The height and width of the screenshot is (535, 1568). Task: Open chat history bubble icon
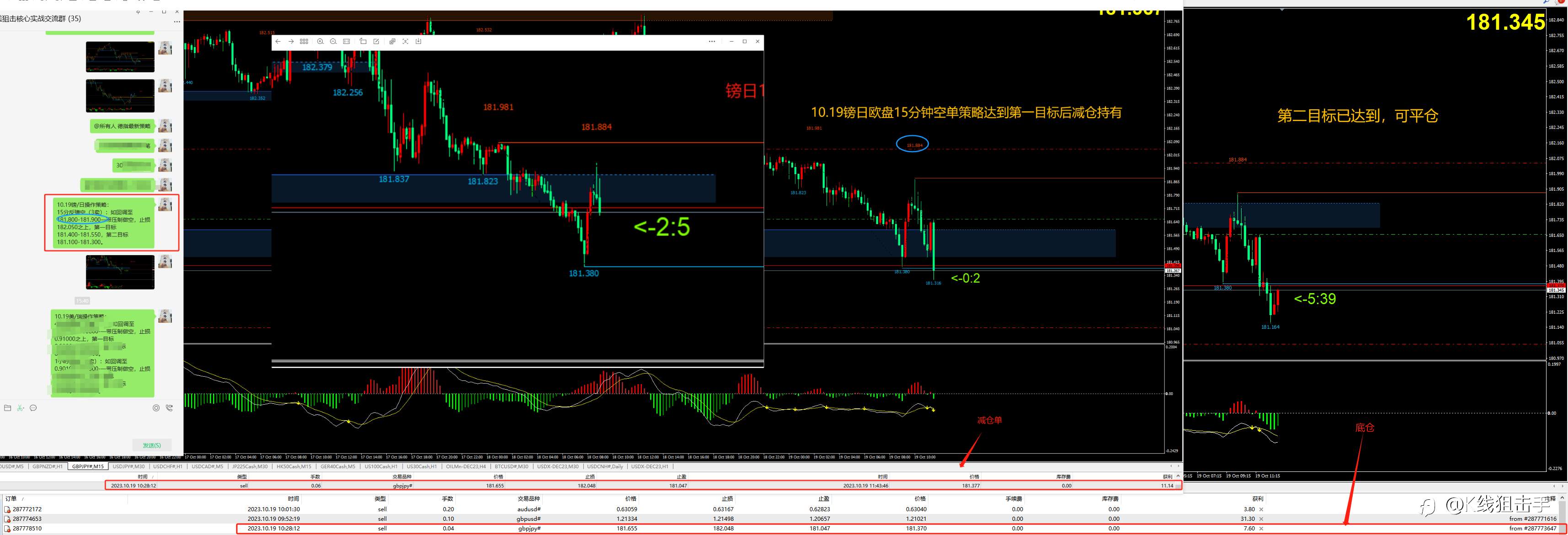pyautogui.click(x=33, y=408)
